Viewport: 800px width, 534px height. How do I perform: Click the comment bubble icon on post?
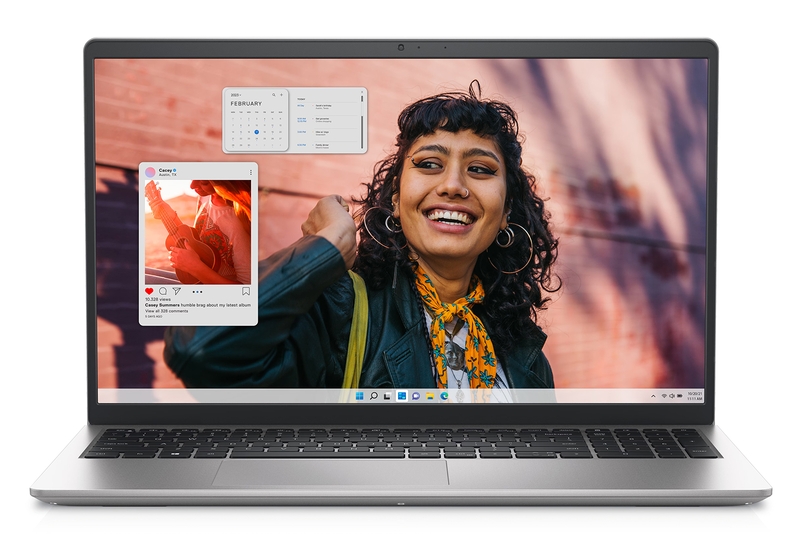point(163,291)
